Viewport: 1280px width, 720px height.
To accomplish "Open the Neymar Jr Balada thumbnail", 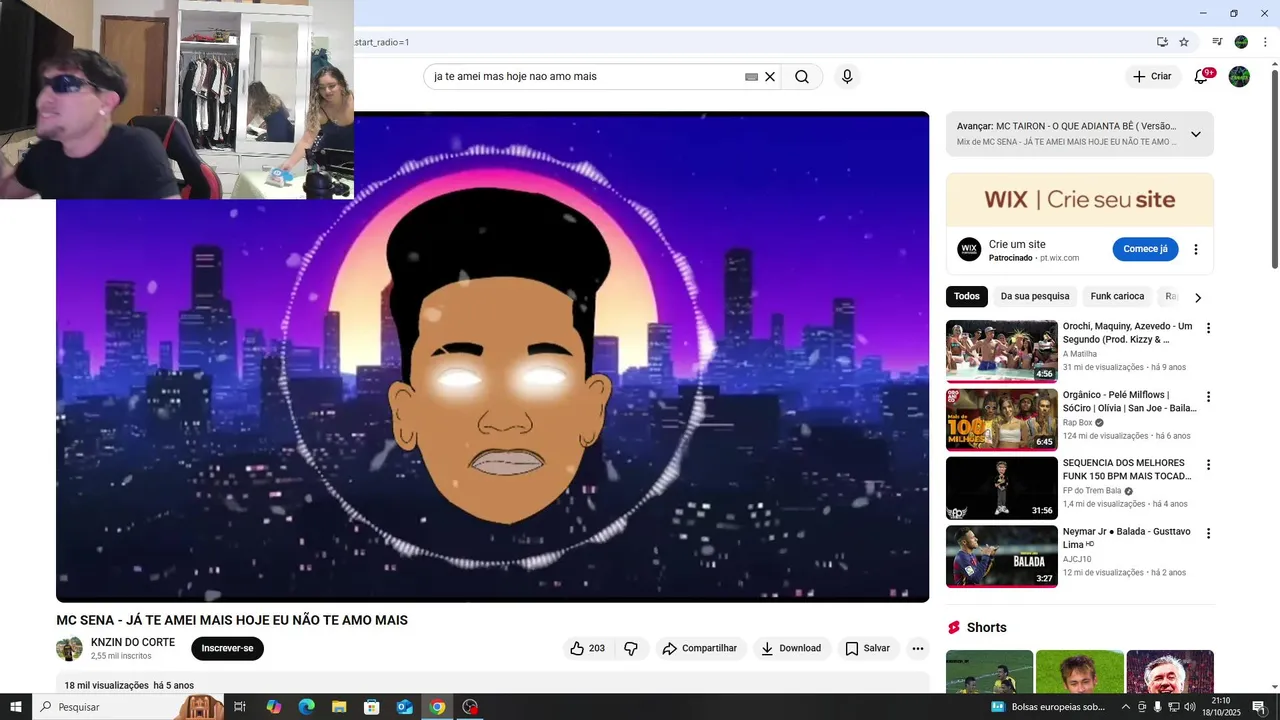I will pos(1001,557).
